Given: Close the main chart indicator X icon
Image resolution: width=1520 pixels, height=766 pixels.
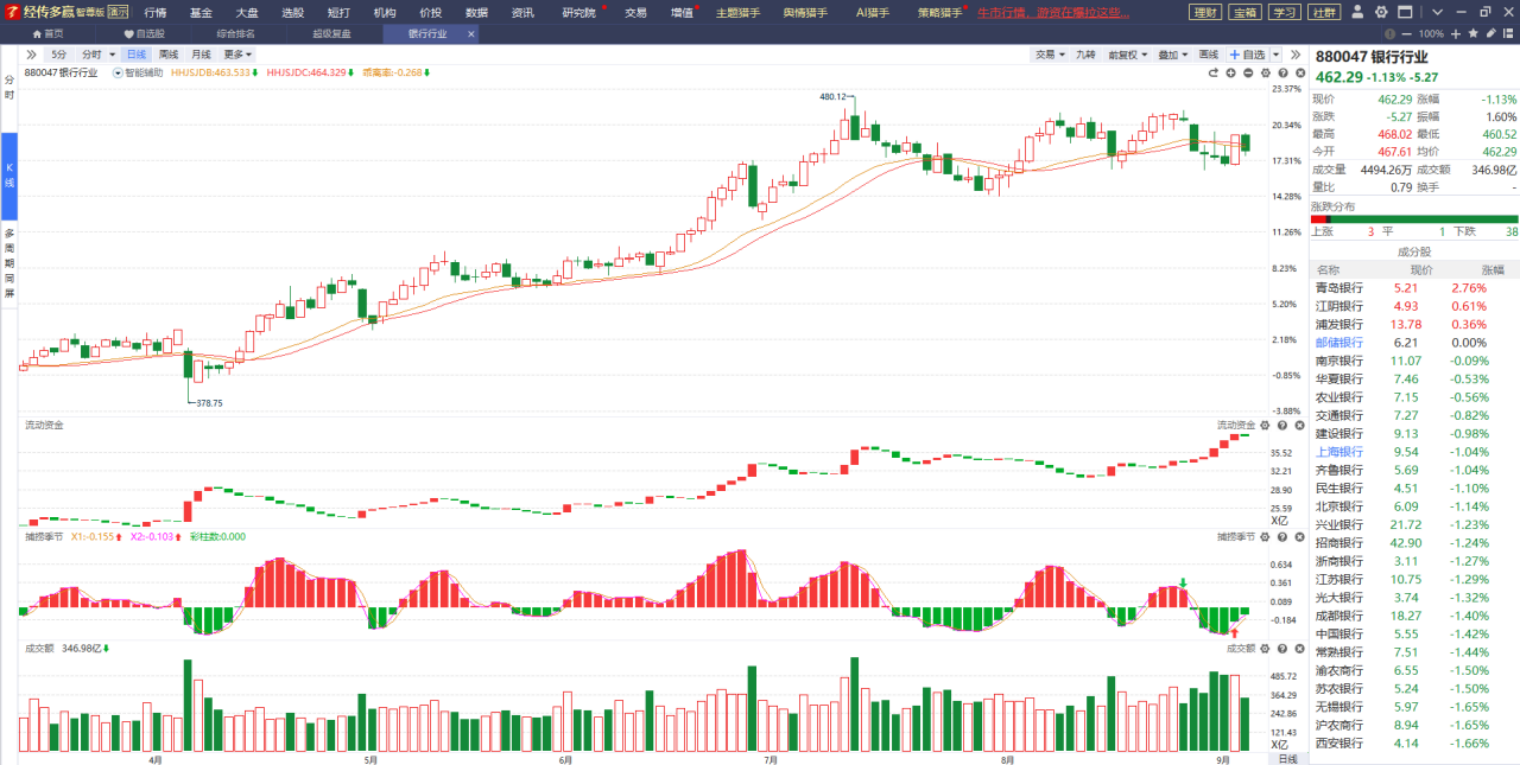Looking at the screenshot, I should pos(1299,72).
